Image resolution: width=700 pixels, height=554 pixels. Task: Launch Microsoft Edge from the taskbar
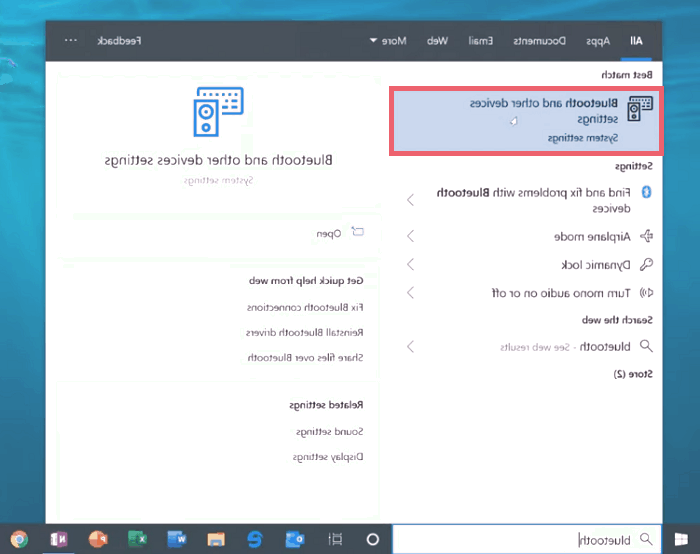[x=254, y=539]
